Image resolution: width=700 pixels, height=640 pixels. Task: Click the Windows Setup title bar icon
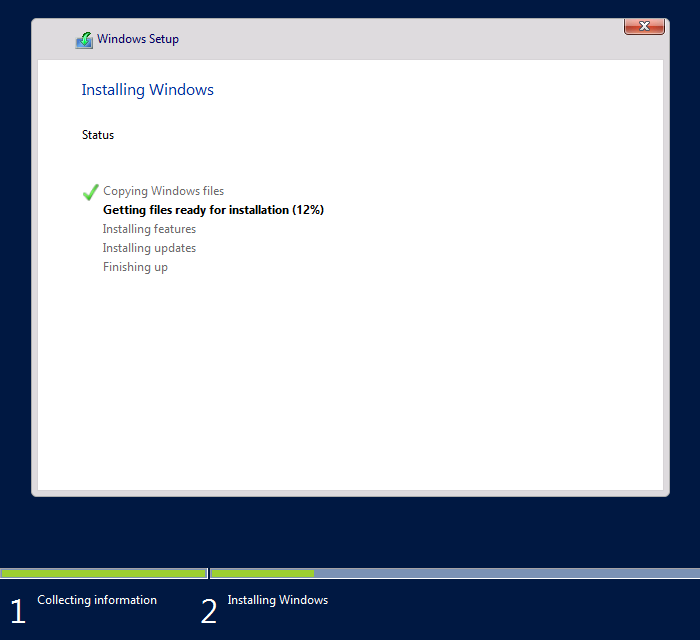click(84, 40)
